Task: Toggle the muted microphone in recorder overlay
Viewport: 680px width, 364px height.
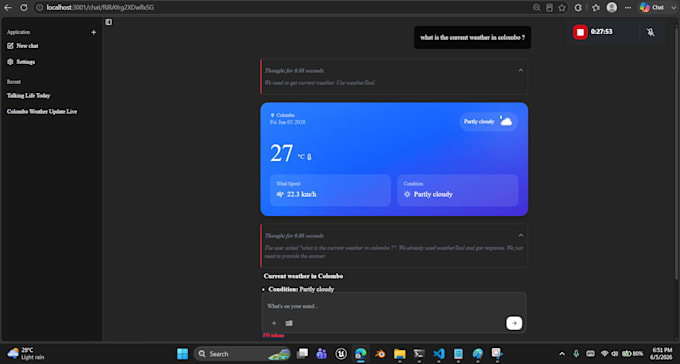Action: (651, 32)
